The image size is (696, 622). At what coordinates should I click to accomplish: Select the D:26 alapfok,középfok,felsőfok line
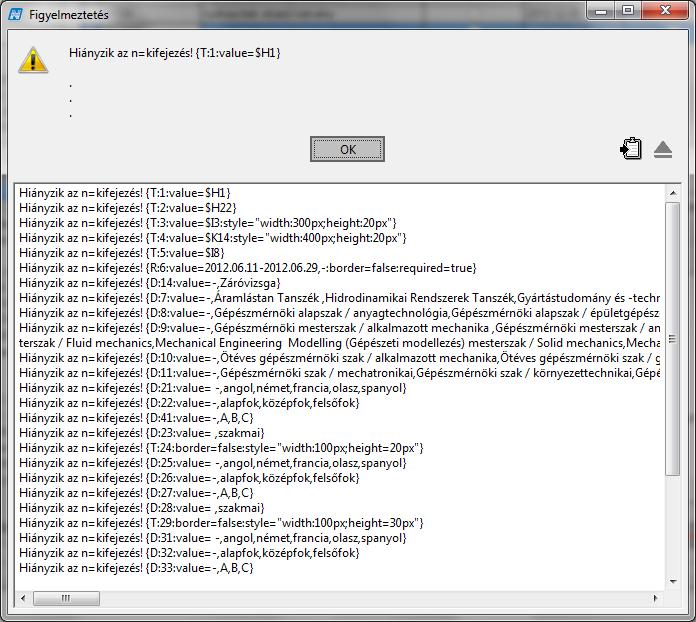(189, 478)
